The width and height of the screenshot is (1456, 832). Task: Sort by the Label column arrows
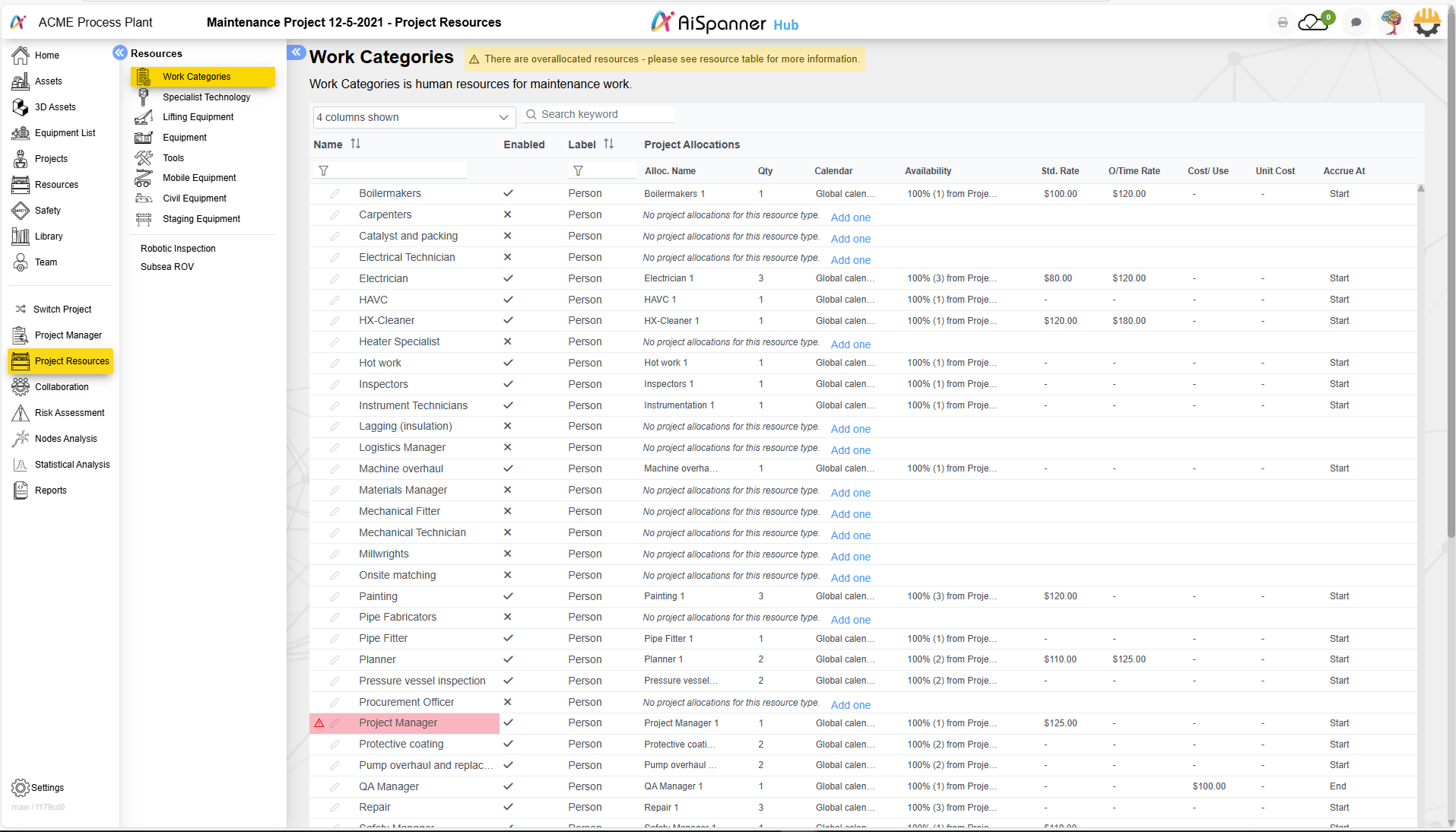(608, 144)
